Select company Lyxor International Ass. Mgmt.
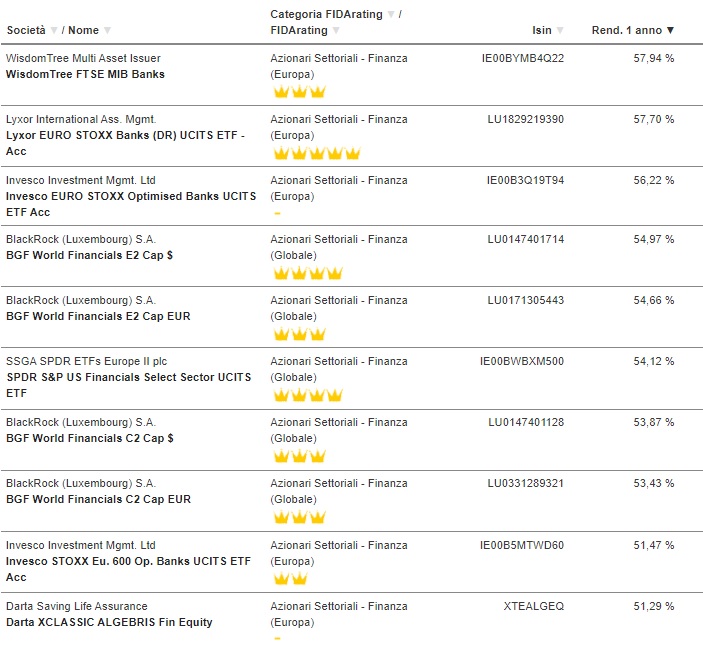The width and height of the screenshot is (703, 650). (x=81, y=119)
